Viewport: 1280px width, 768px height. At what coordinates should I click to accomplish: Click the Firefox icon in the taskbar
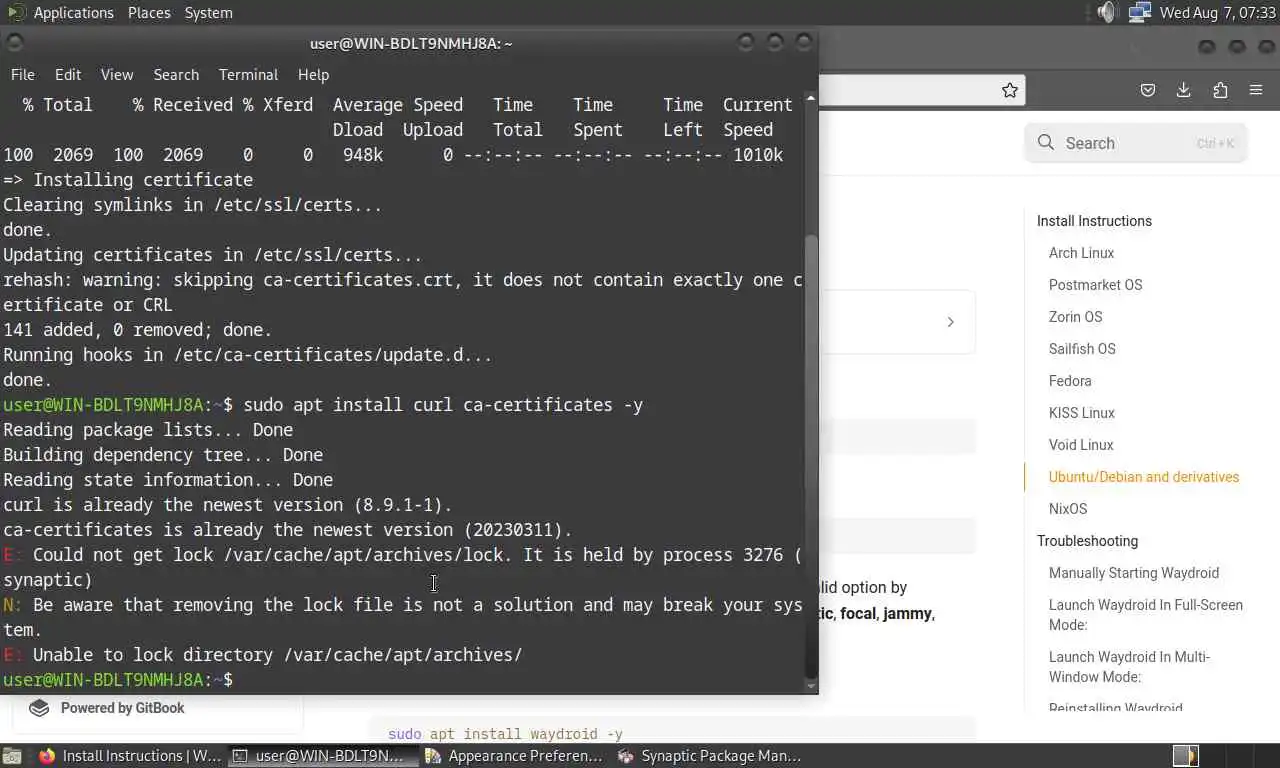click(47, 756)
